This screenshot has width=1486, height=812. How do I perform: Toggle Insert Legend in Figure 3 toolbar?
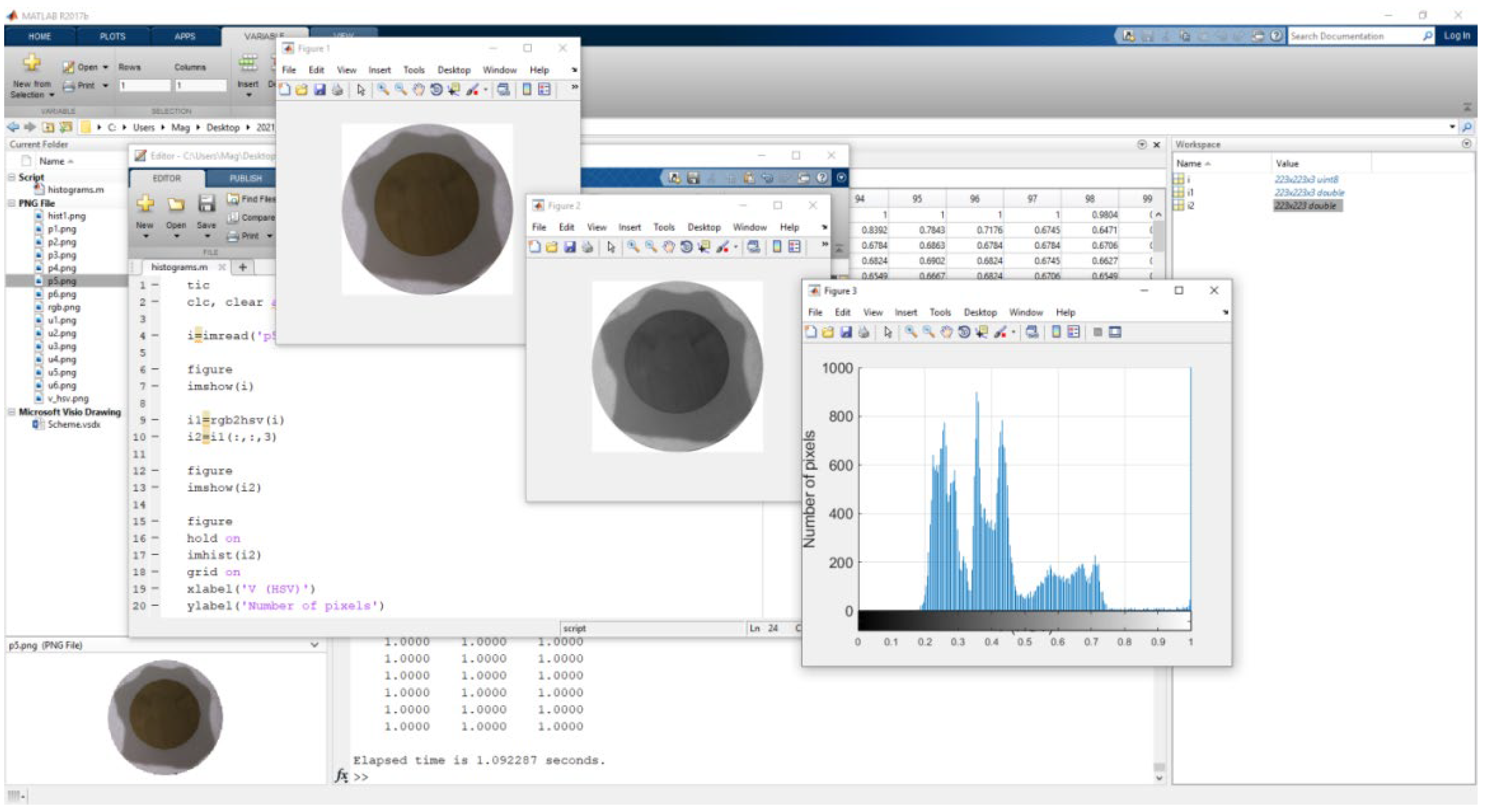pyautogui.click(x=1074, y=332)
